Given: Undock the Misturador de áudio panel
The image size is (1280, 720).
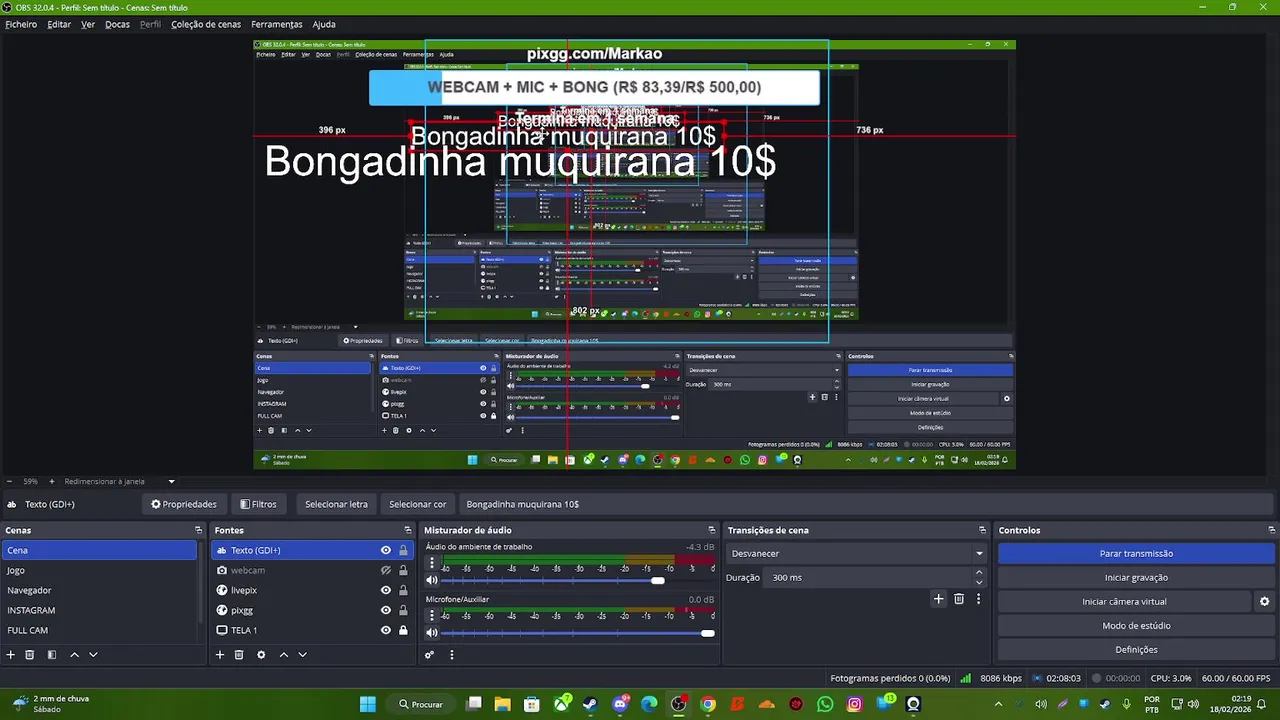Looking at the screenshot, I should (x=711, y=530).
